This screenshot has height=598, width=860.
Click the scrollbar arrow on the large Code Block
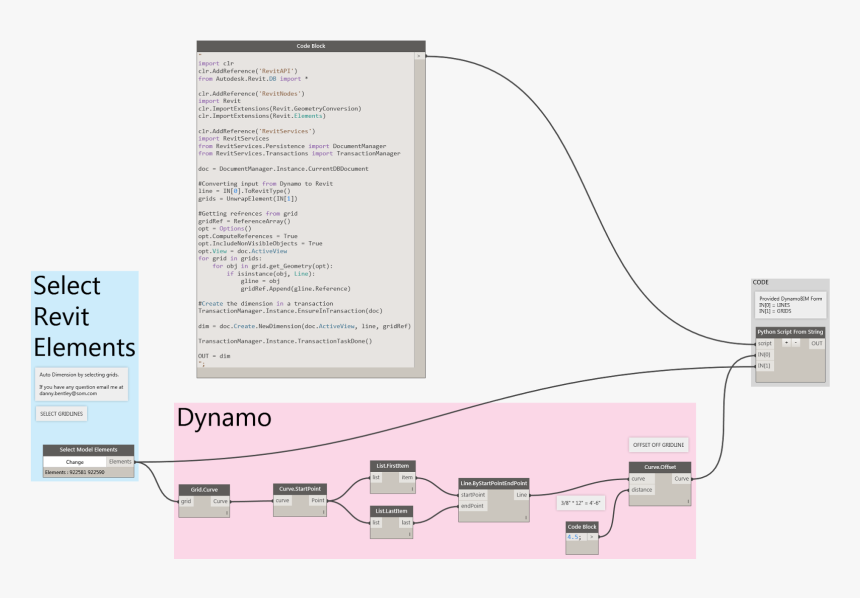[419, 56]
